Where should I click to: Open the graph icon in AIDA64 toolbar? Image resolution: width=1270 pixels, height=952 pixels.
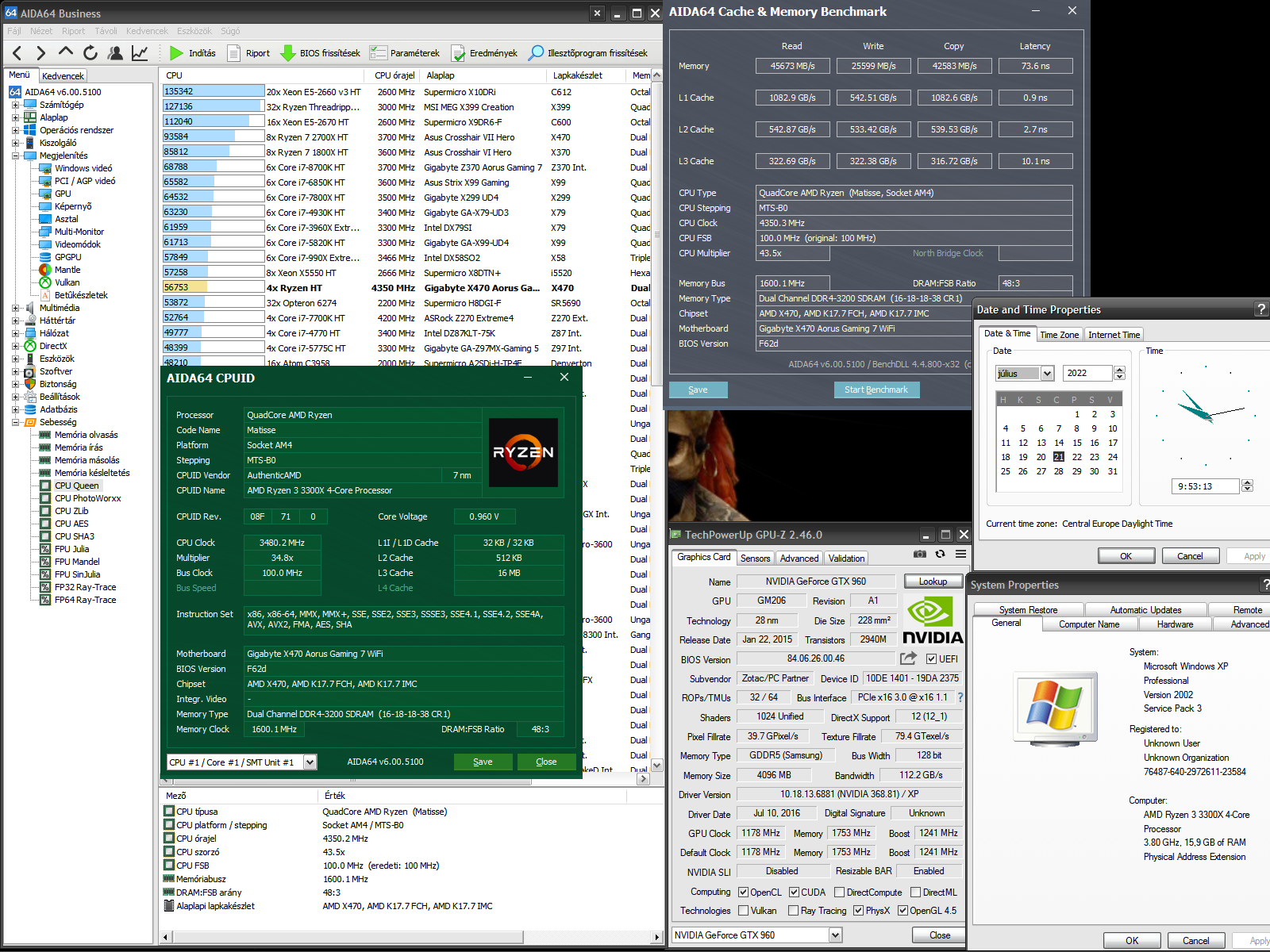(140, 53)
